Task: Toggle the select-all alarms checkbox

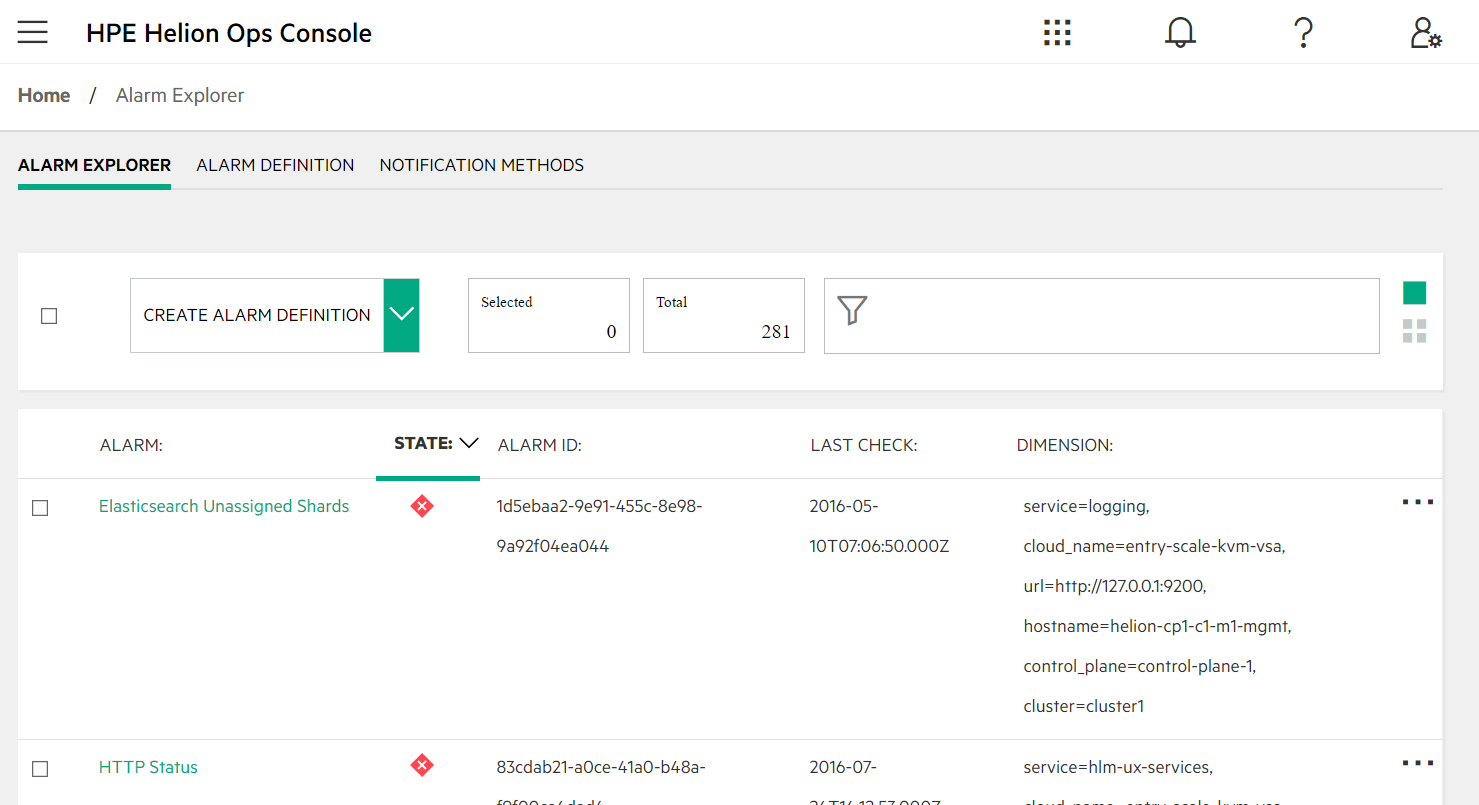Action: click(x=49, y=316)
